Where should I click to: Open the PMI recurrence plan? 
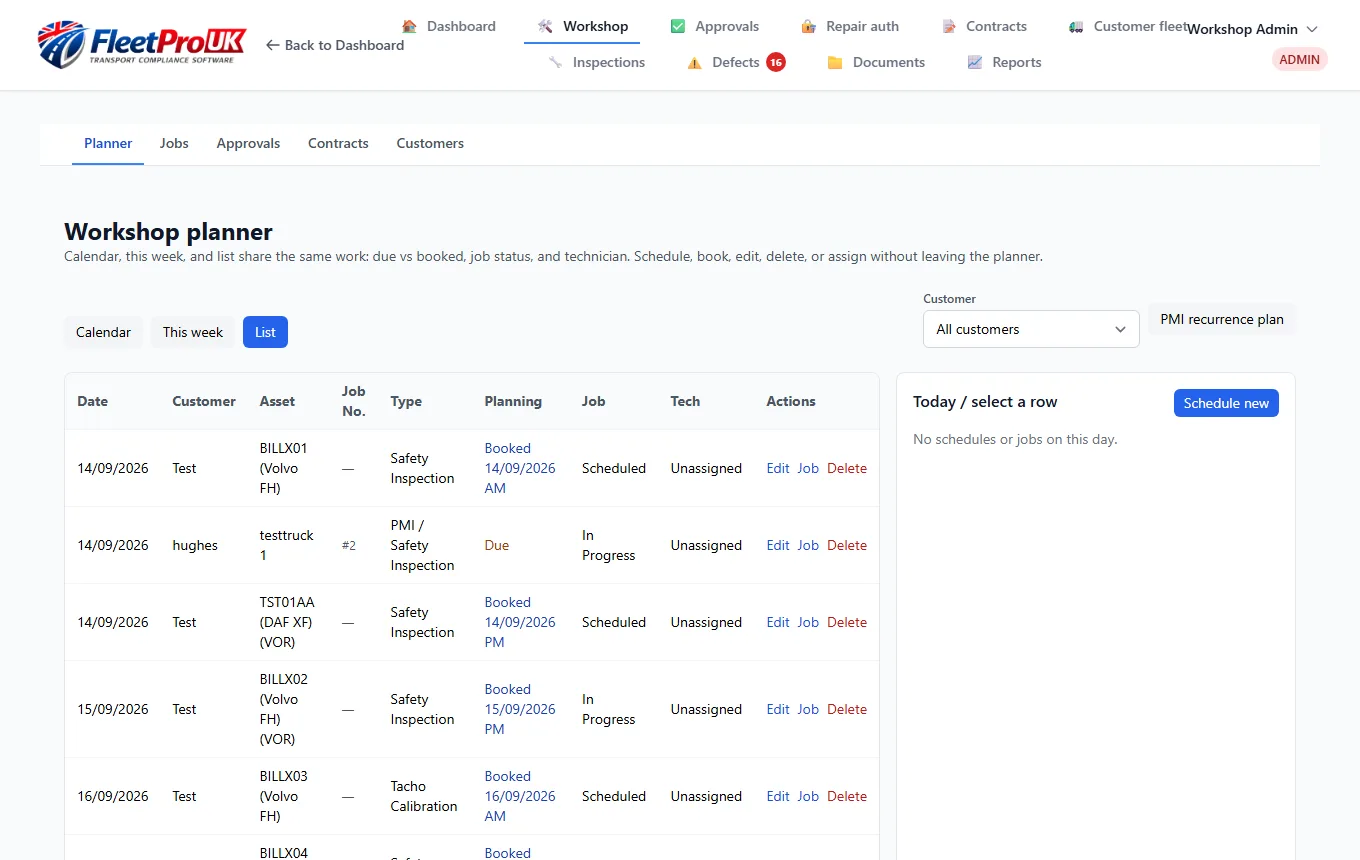point(1222,319)
